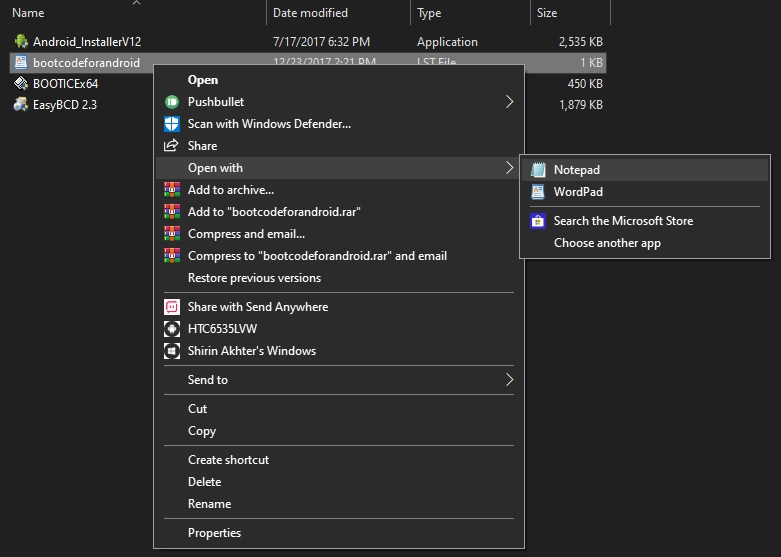Click the Send Anywhere share icon
This screenshot has width=781, height=557.
(x=171, y=307)
